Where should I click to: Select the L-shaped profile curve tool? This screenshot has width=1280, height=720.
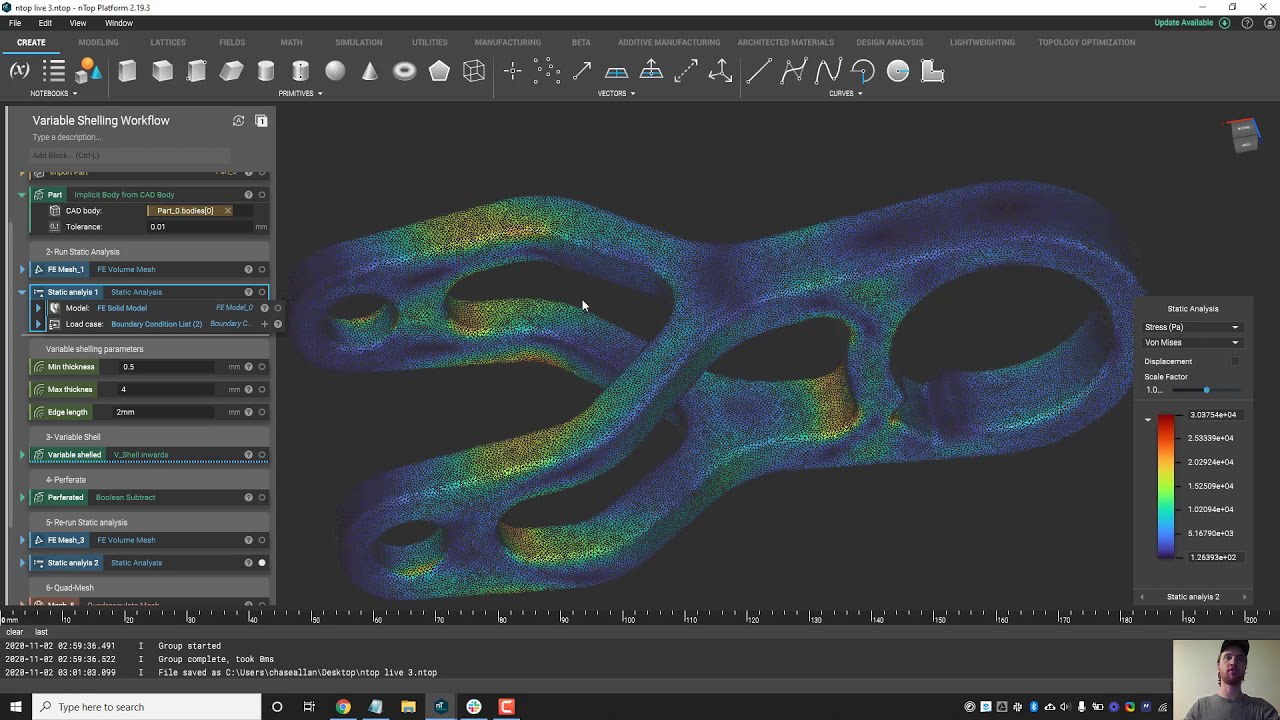tap(932, 71)
